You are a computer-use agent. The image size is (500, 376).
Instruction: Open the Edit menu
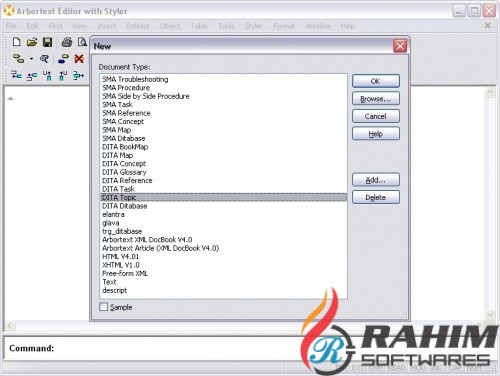32,26
